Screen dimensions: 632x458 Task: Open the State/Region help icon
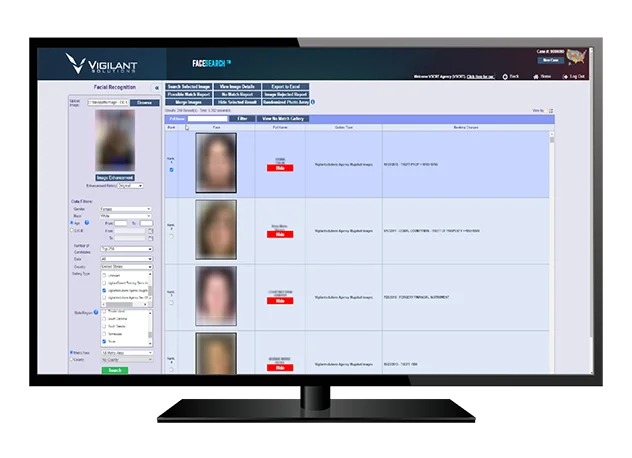95,312
